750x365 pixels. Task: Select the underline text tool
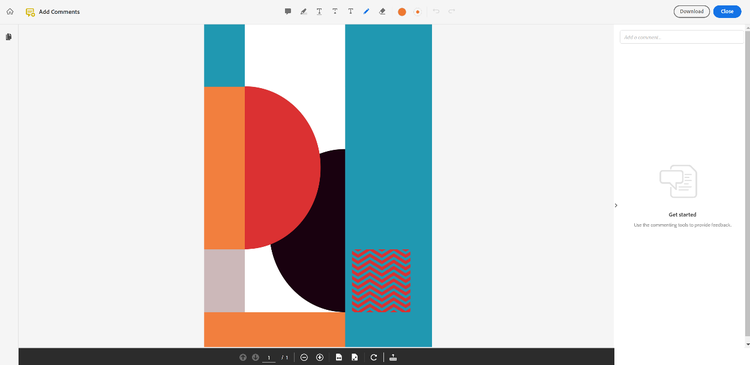point(319,11)
